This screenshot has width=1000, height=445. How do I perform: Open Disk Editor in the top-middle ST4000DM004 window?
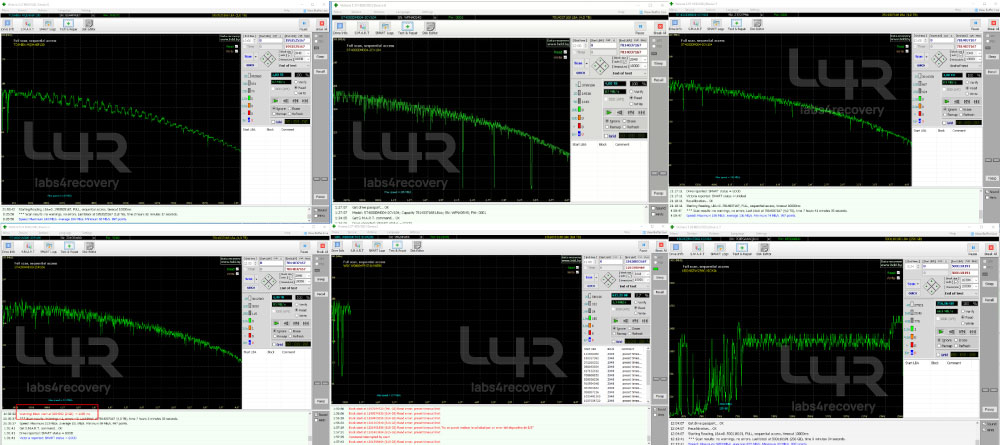point(430,28)
